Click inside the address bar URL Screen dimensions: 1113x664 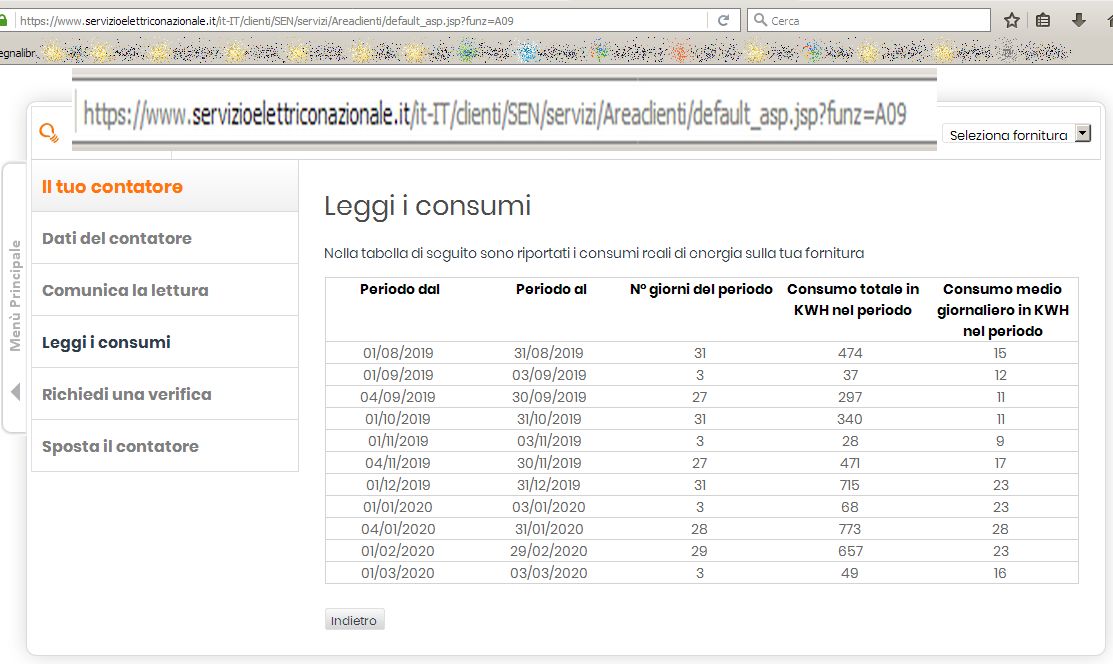point(300,19)
